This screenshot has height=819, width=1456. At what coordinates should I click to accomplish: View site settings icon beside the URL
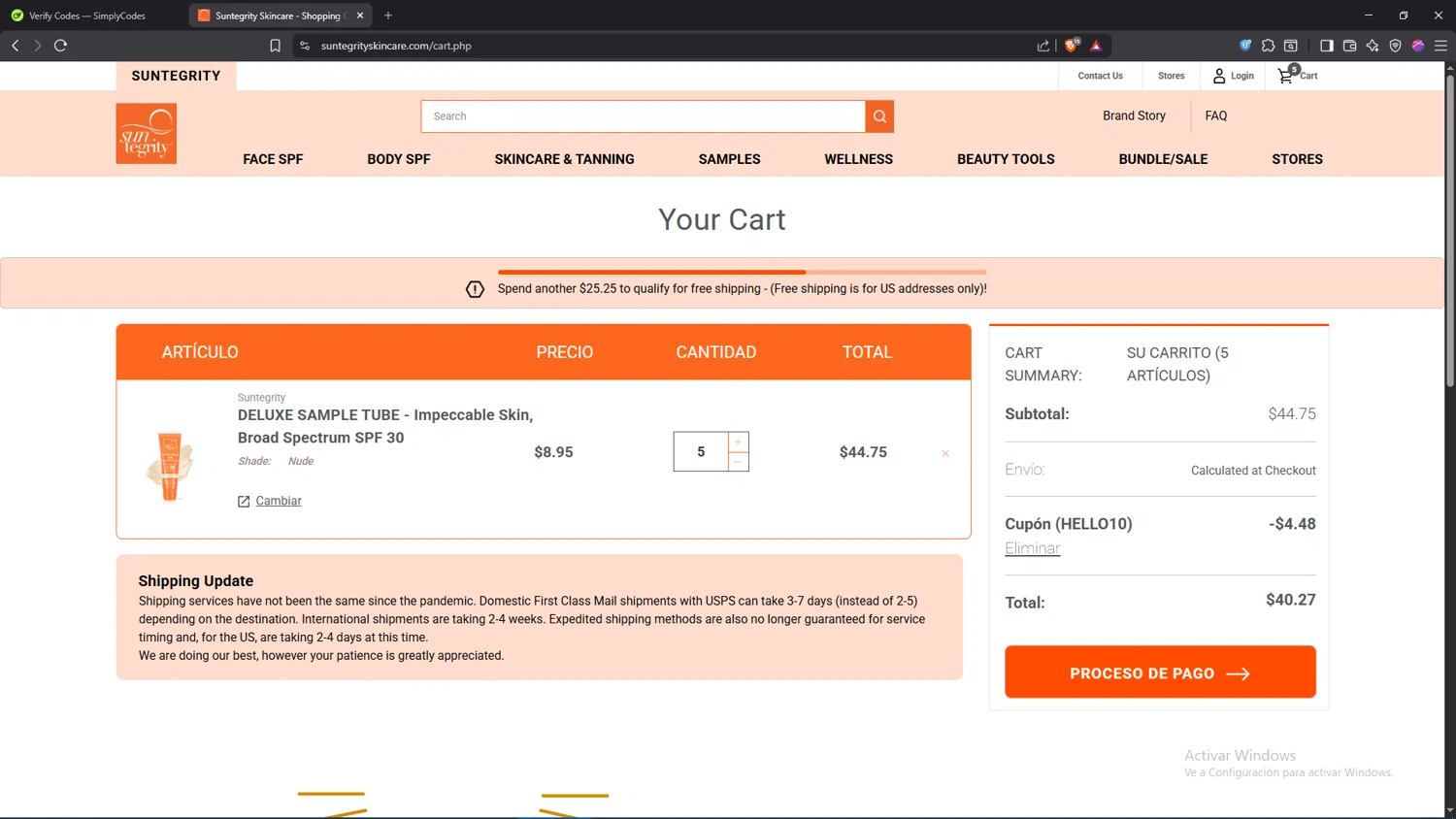pos(305,46)
